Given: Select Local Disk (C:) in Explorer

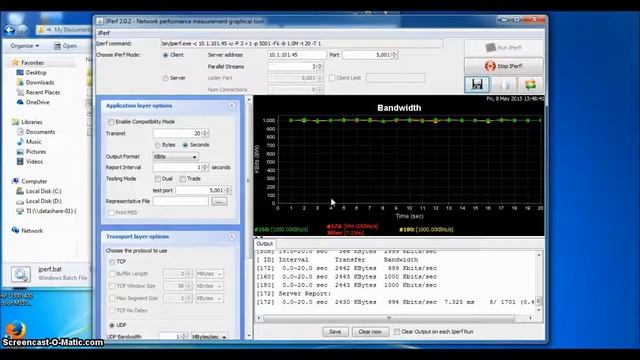Looking at the screenshot, I should pos(43,191).
